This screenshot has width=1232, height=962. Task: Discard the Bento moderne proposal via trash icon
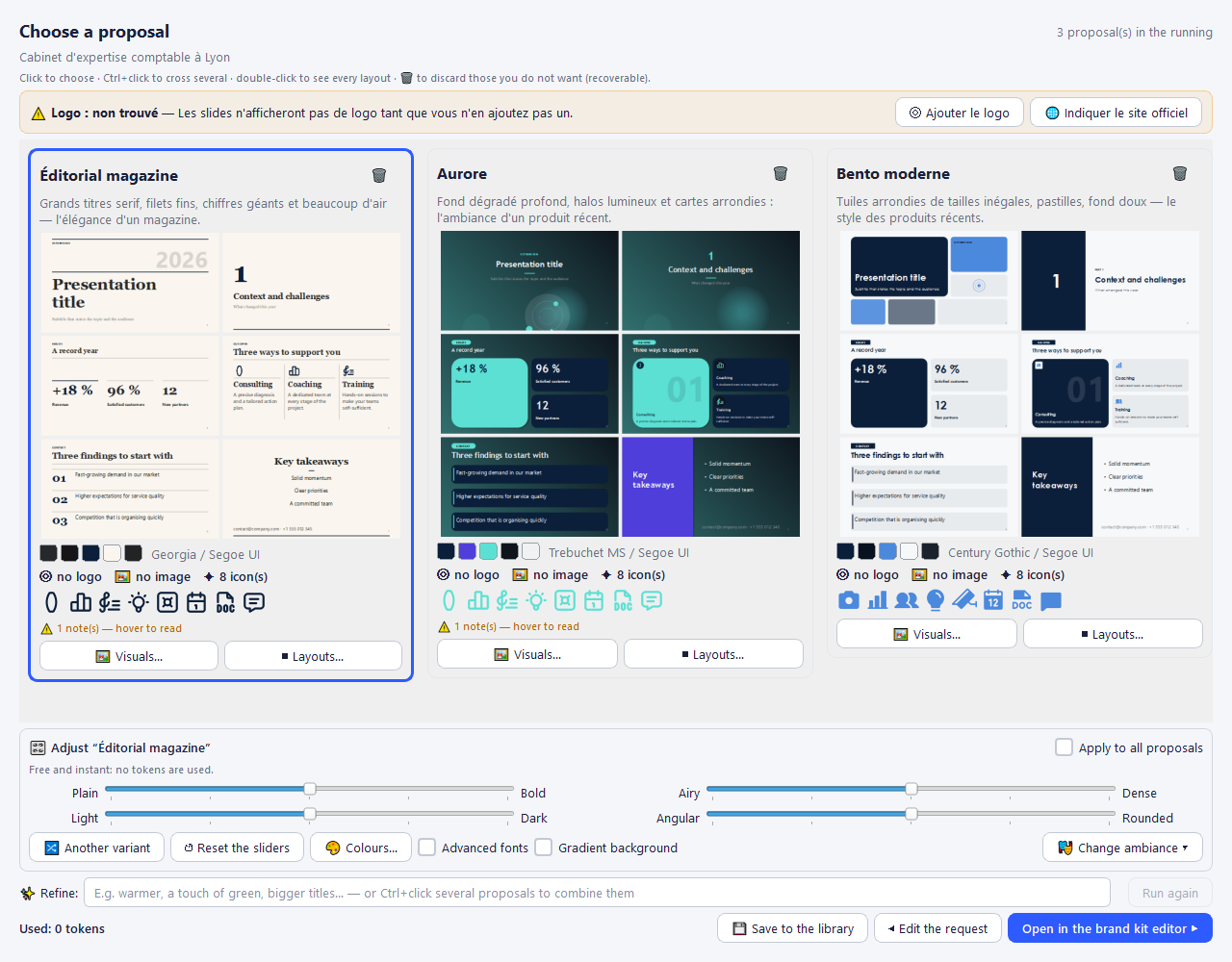pyautogui.click(x=1180, y=173)
